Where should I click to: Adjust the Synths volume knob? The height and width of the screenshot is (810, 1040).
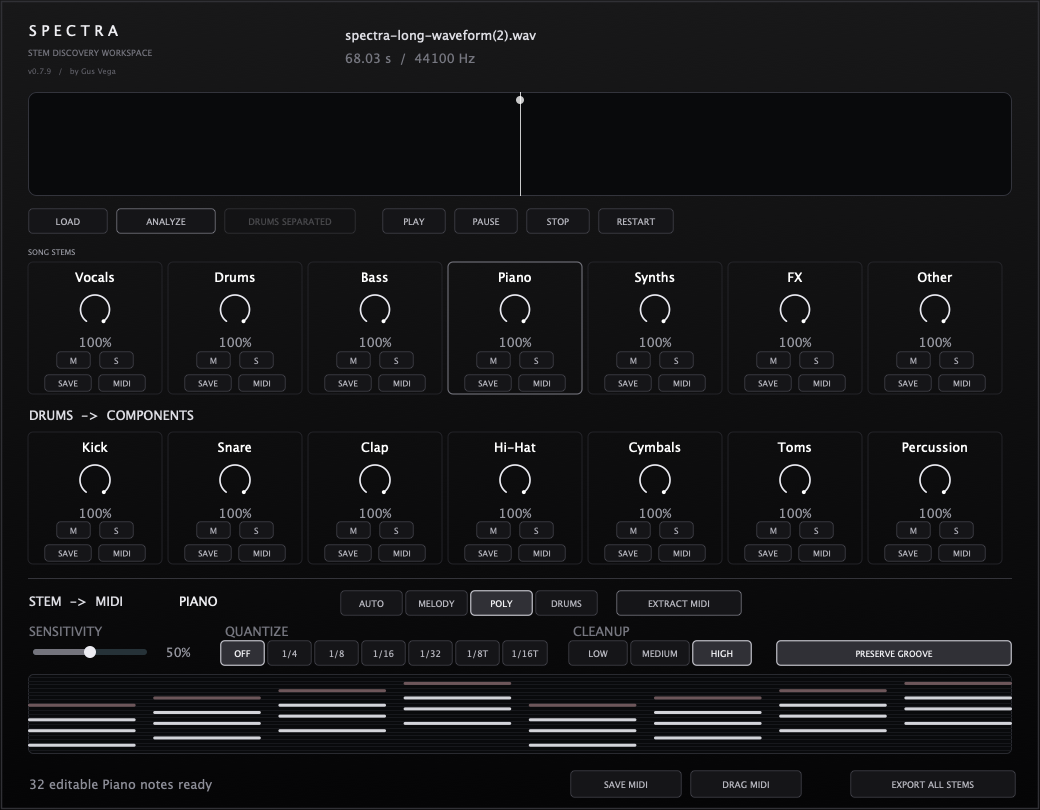coord(655,309)
